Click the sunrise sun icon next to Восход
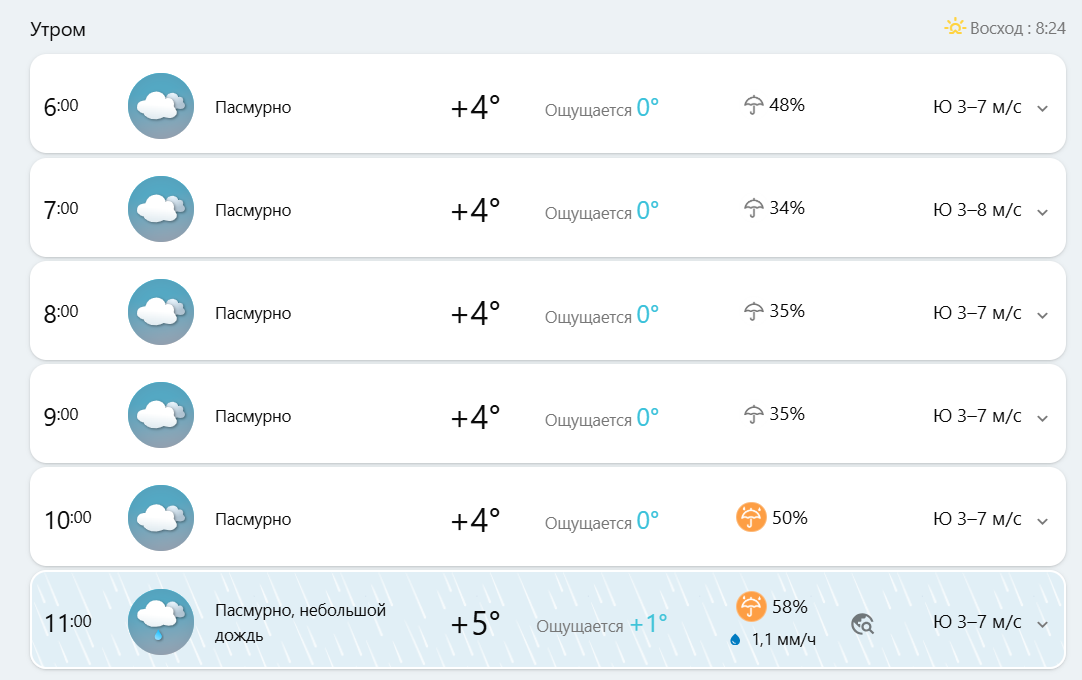This screenshot has height=680, width=1082. click(954, 29)
